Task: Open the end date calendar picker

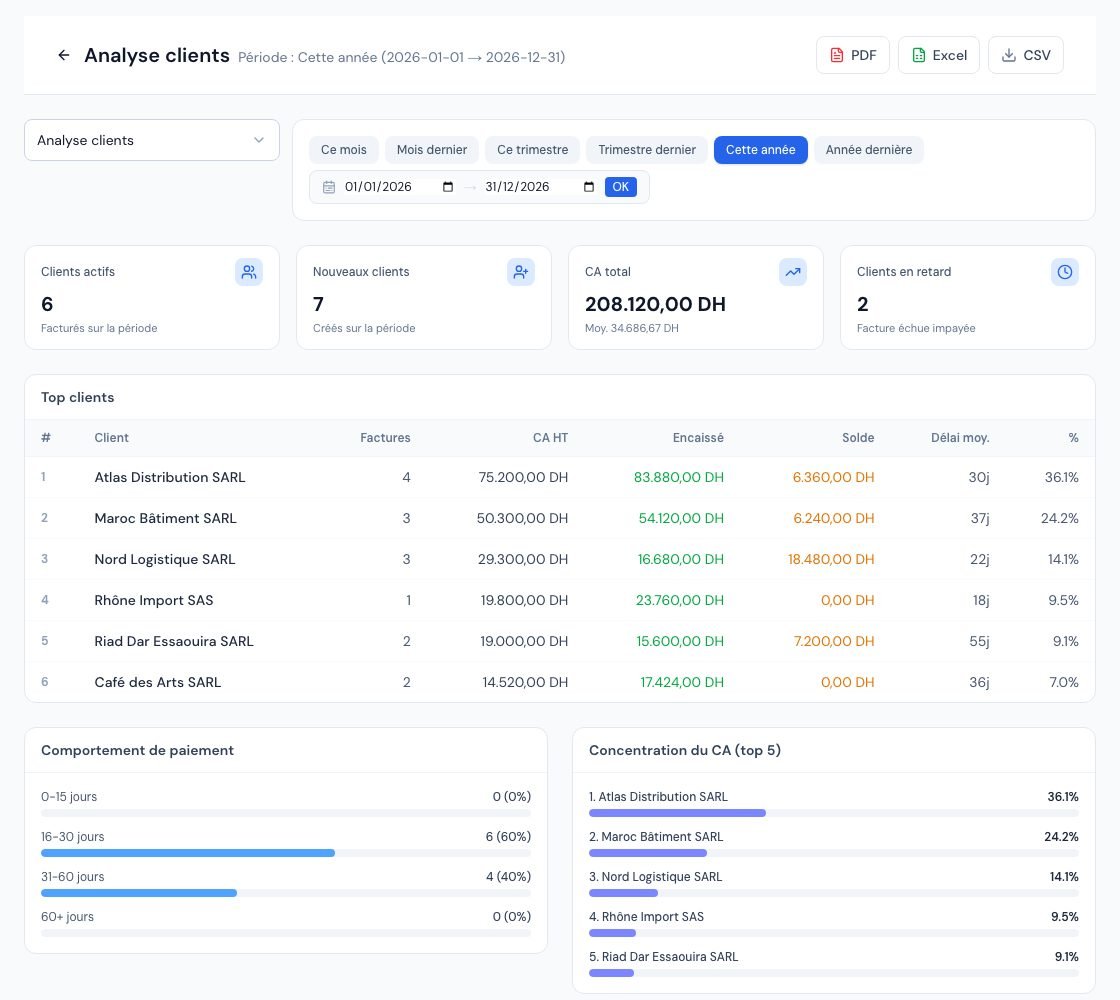Action: [589, 187]
